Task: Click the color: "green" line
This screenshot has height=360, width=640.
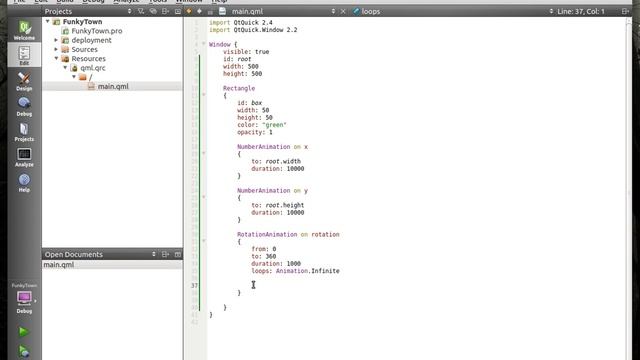Action: (x=262, y=125)
